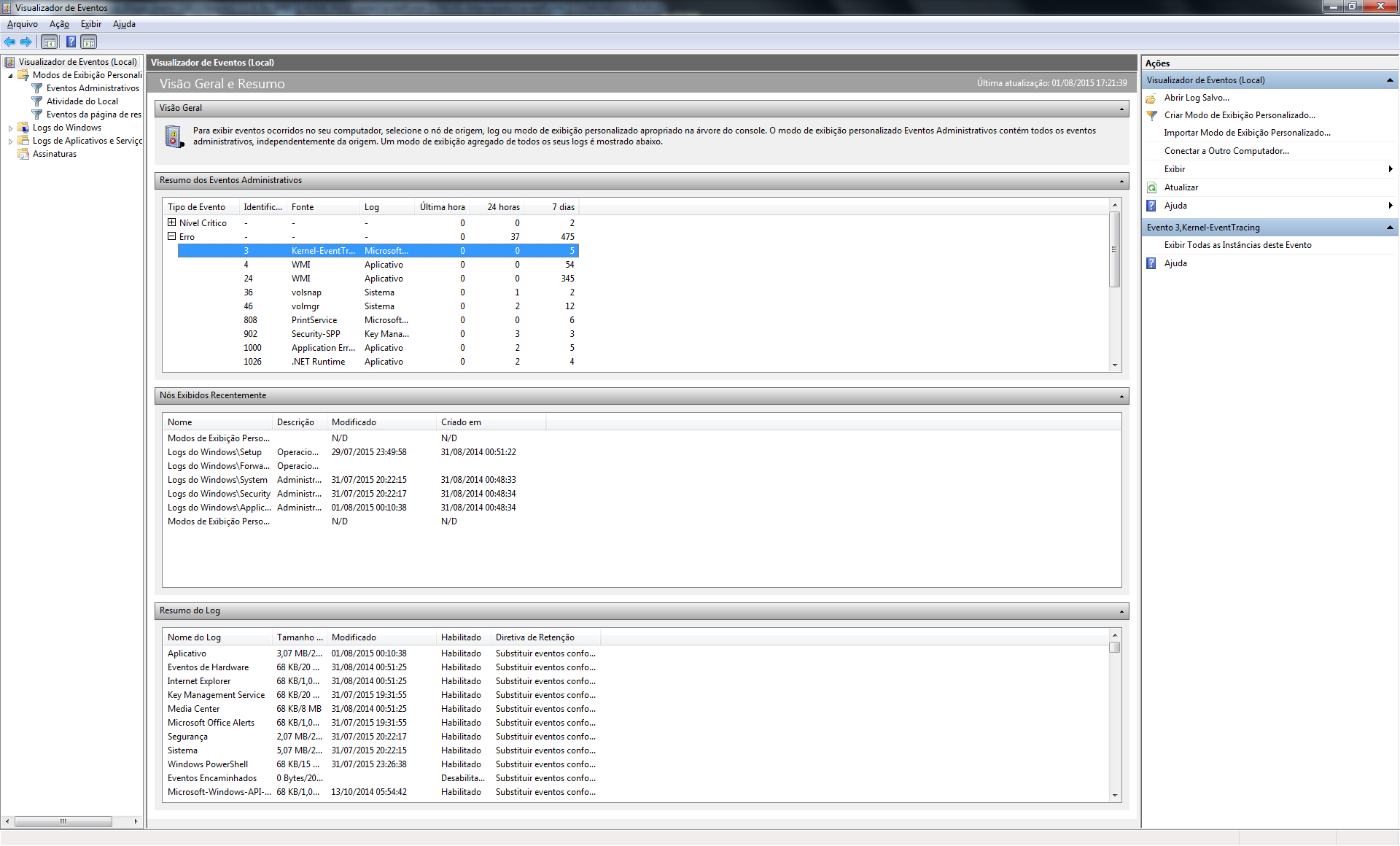Viewport: 1400px width, 846px height.
Task: Click Conectar a Outro Computador action
Action: tap(1226, 151)
